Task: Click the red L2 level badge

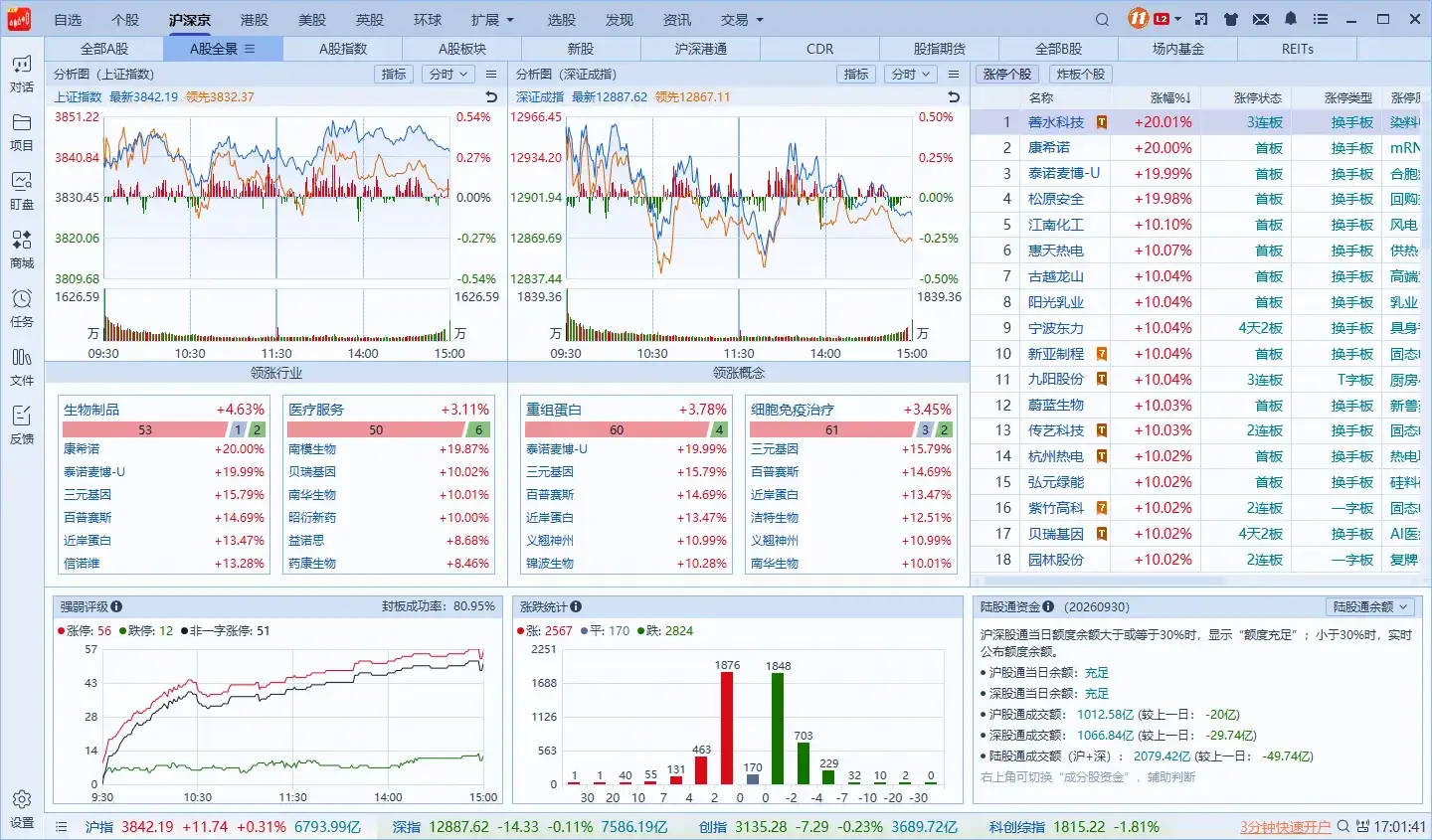Action: [1162, 19]
